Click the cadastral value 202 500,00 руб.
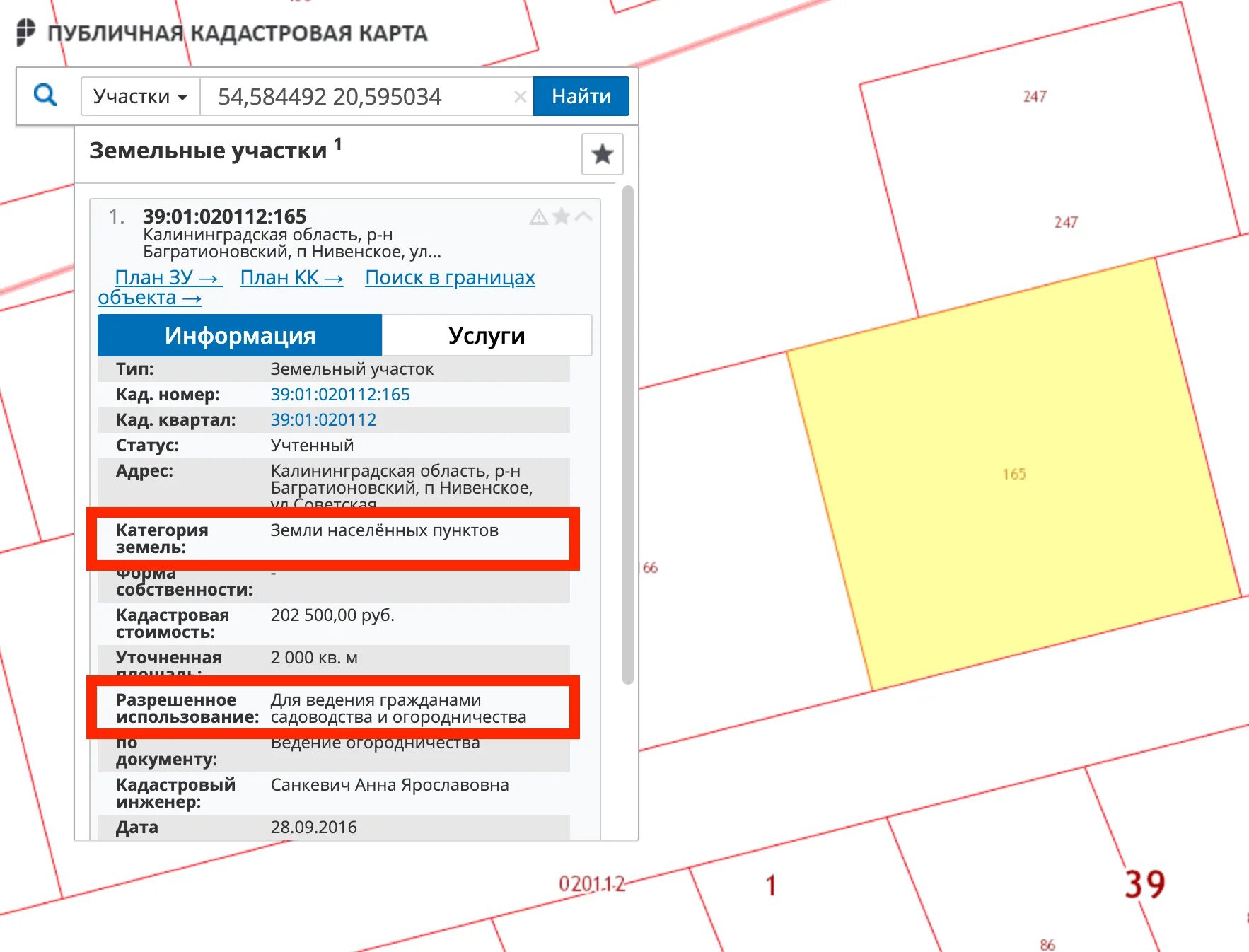Screen dimensions: 1249x952 (x=332, y=615)
